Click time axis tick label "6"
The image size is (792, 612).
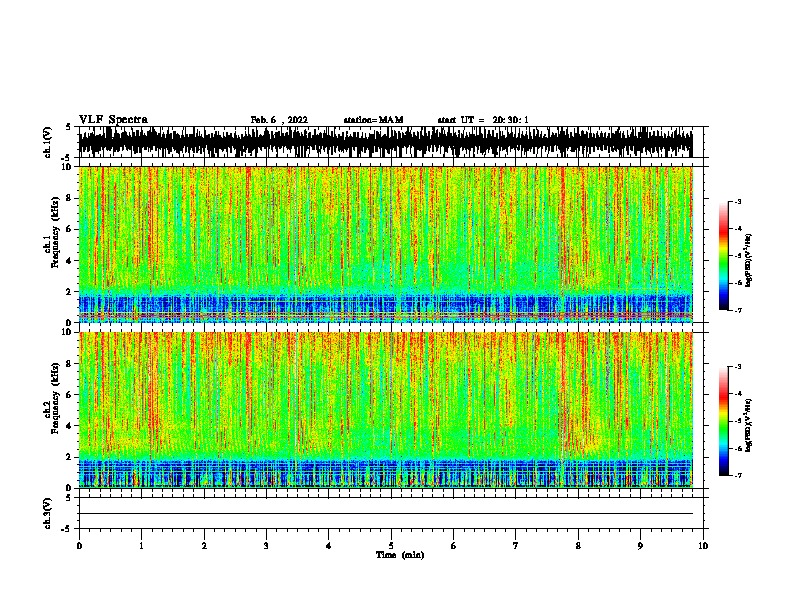[x=454, y=546]
